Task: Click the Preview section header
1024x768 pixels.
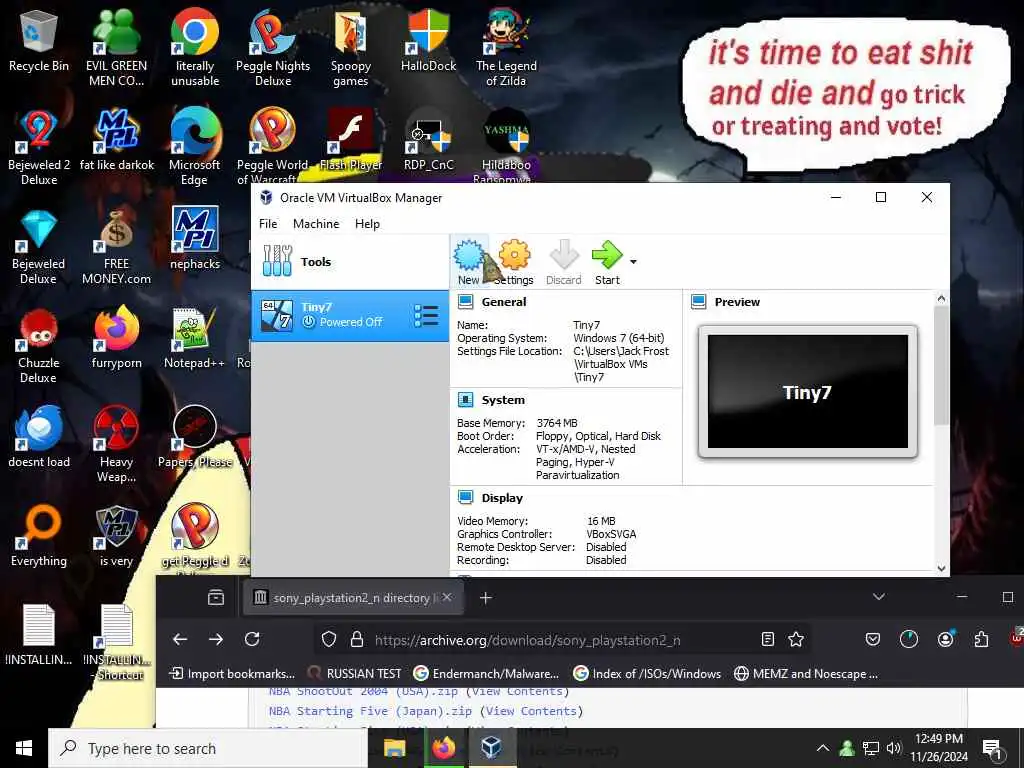Action: click(x=737, y=302)
